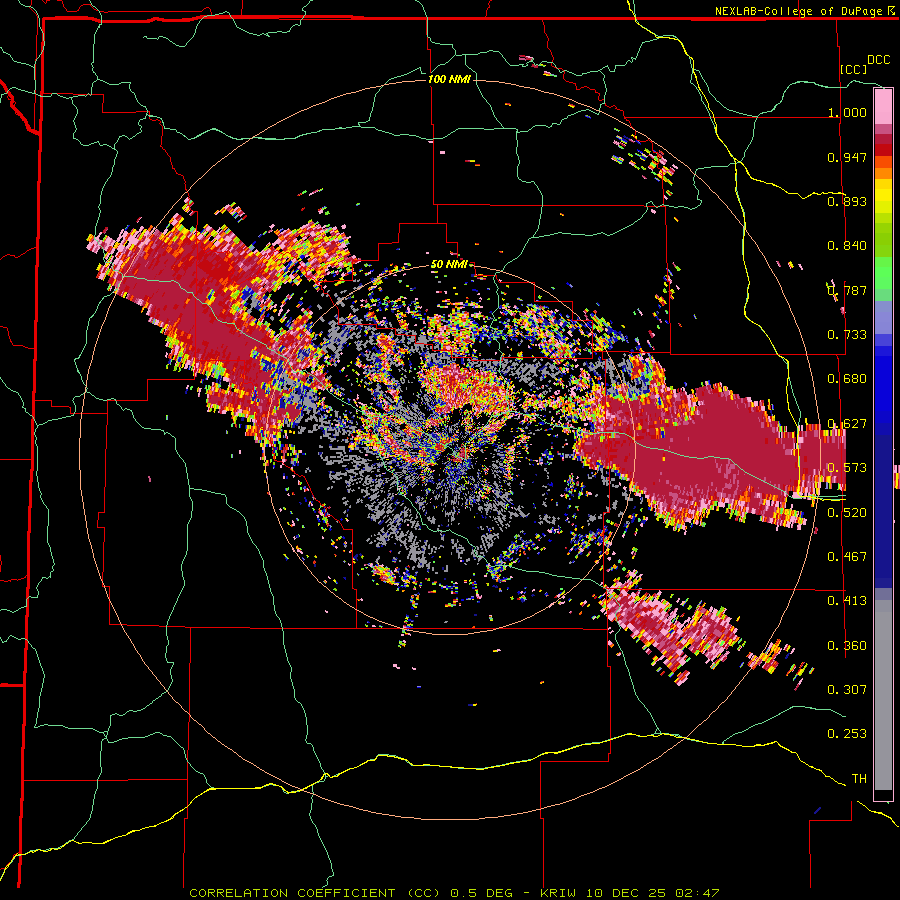900x900 pixels.
Task: Click the 0.680 scale value
Action: coord(847,379)
